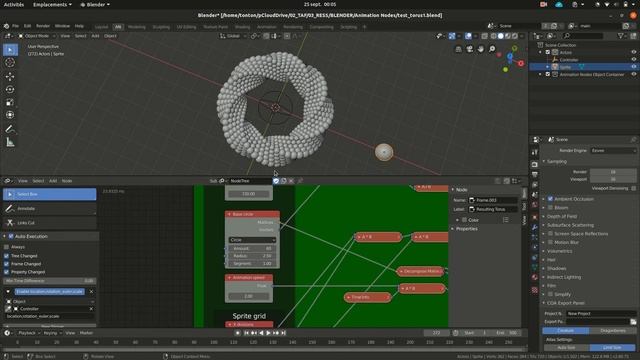Select the Move tool in viewport toolbar
This screenshot has height=360, width=640.
pos(10,76)
